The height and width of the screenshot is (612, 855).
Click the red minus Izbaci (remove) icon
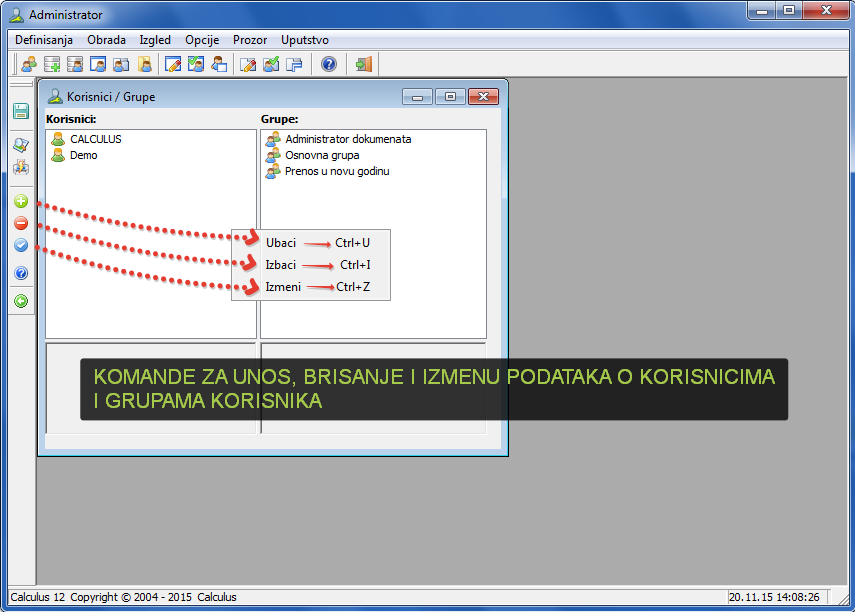click(21, 223)
